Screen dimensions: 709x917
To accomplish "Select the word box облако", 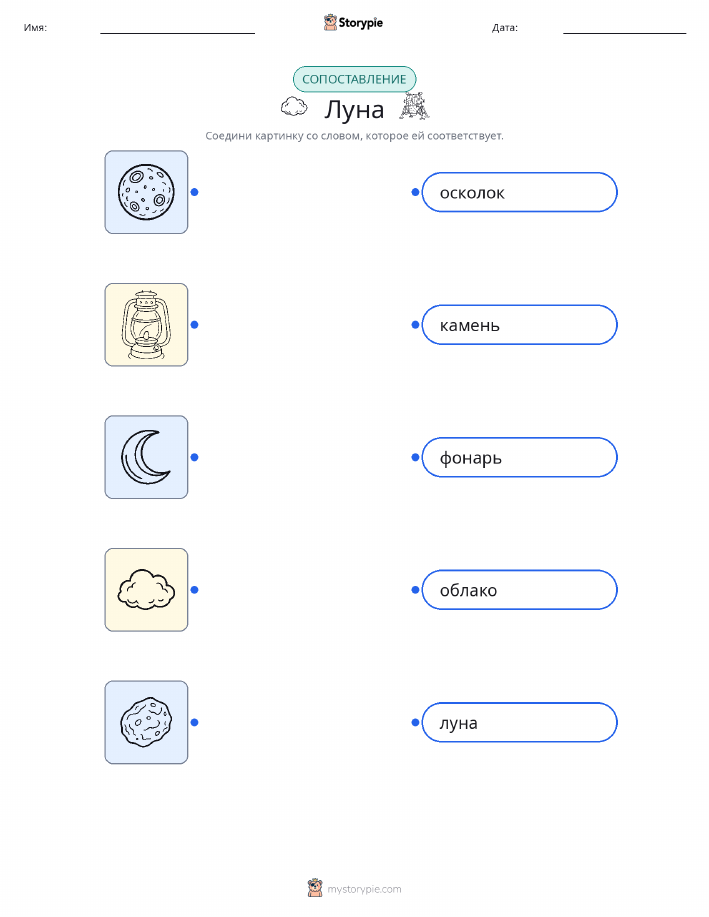I will click(x=519, y=590).
